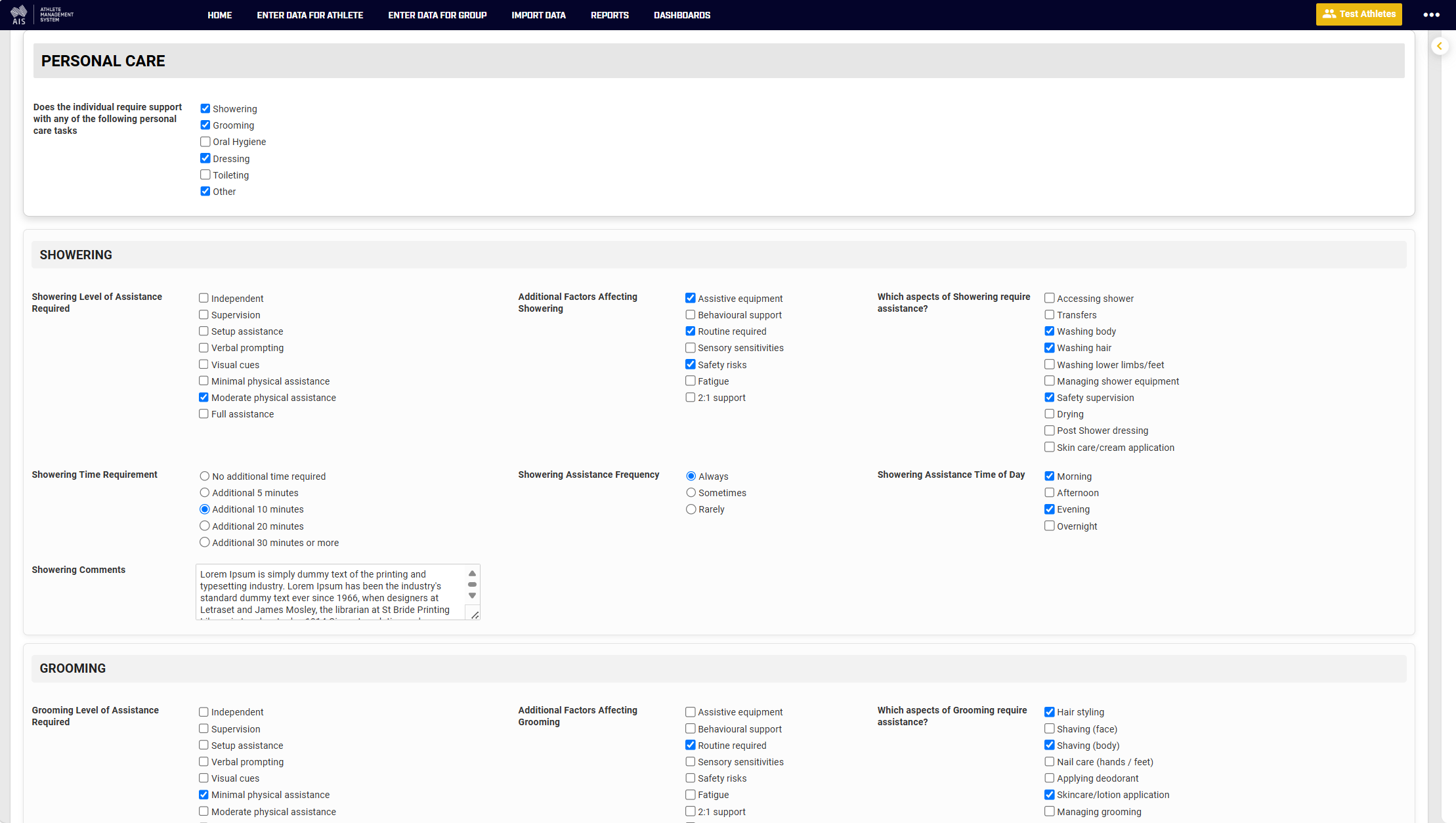The height and width of the screenshot is (823, 1456).
Task: Uncheck Skincare/lotion application checkbox
Action: click(x=1050, y=794)
